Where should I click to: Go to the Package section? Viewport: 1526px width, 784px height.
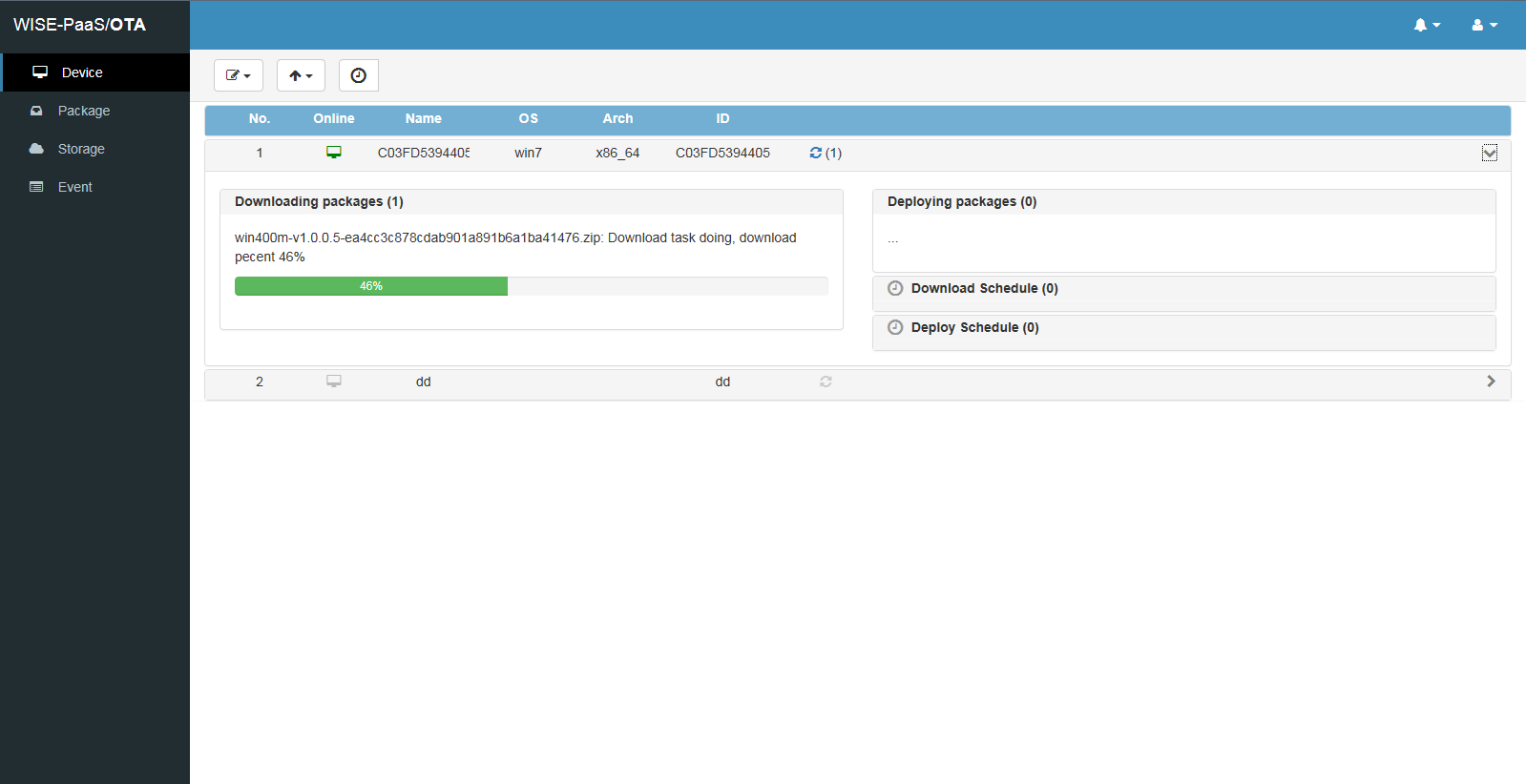(x=84, y=111)
